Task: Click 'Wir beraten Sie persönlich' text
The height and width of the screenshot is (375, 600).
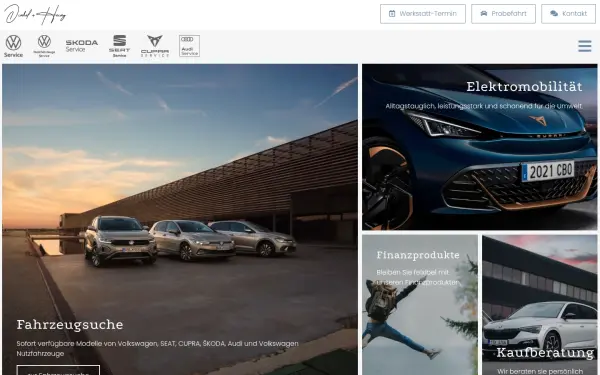Action: click(x=540, y=371)
